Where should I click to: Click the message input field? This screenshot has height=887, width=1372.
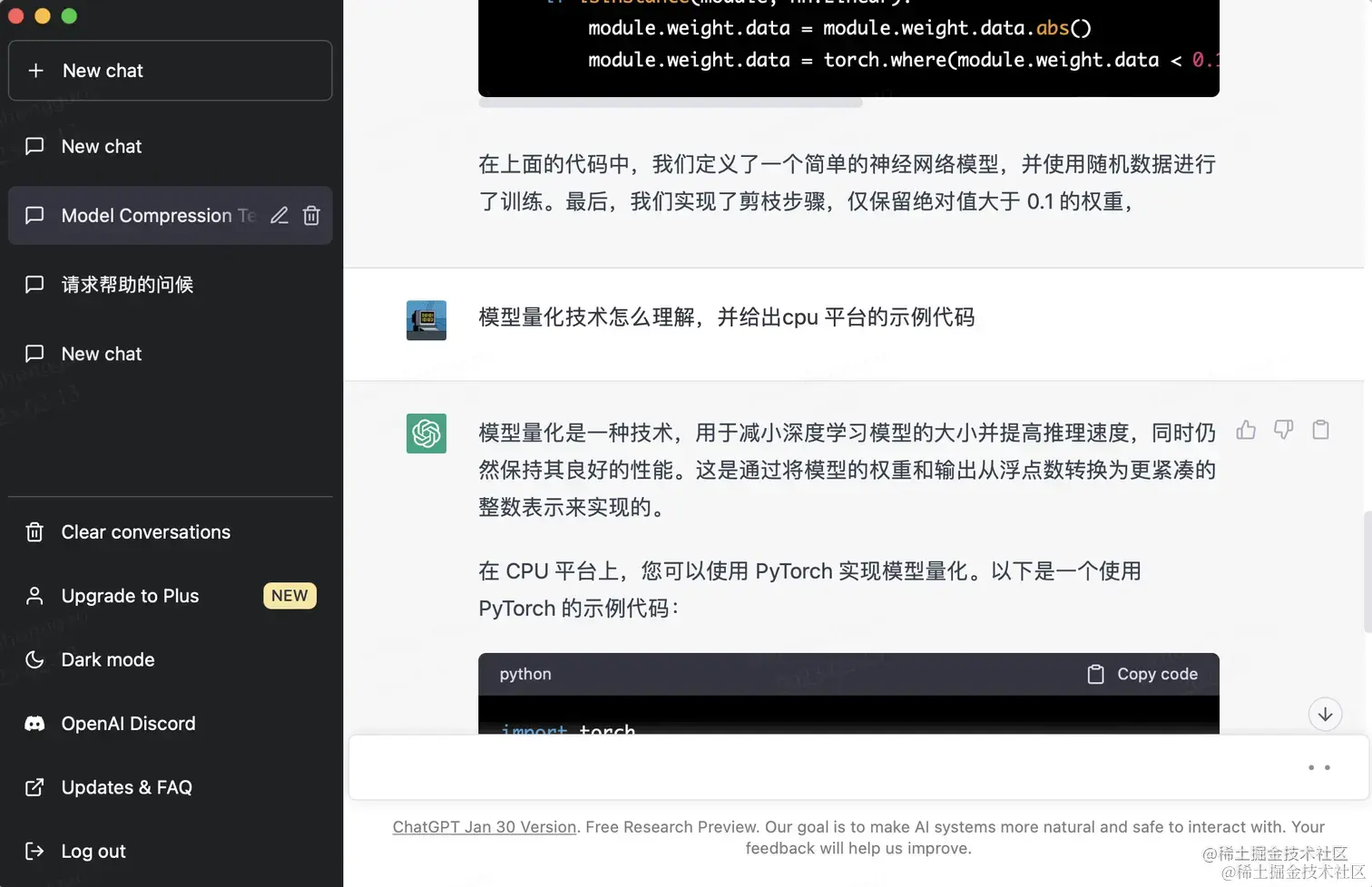[x=858, y=767]
